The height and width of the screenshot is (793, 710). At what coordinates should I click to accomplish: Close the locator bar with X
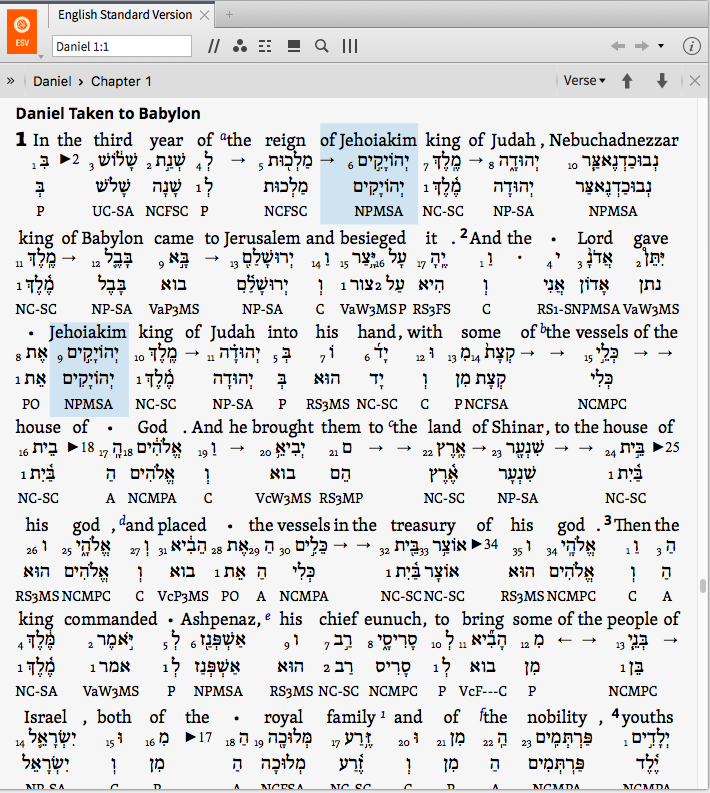[x=695, y=81]
